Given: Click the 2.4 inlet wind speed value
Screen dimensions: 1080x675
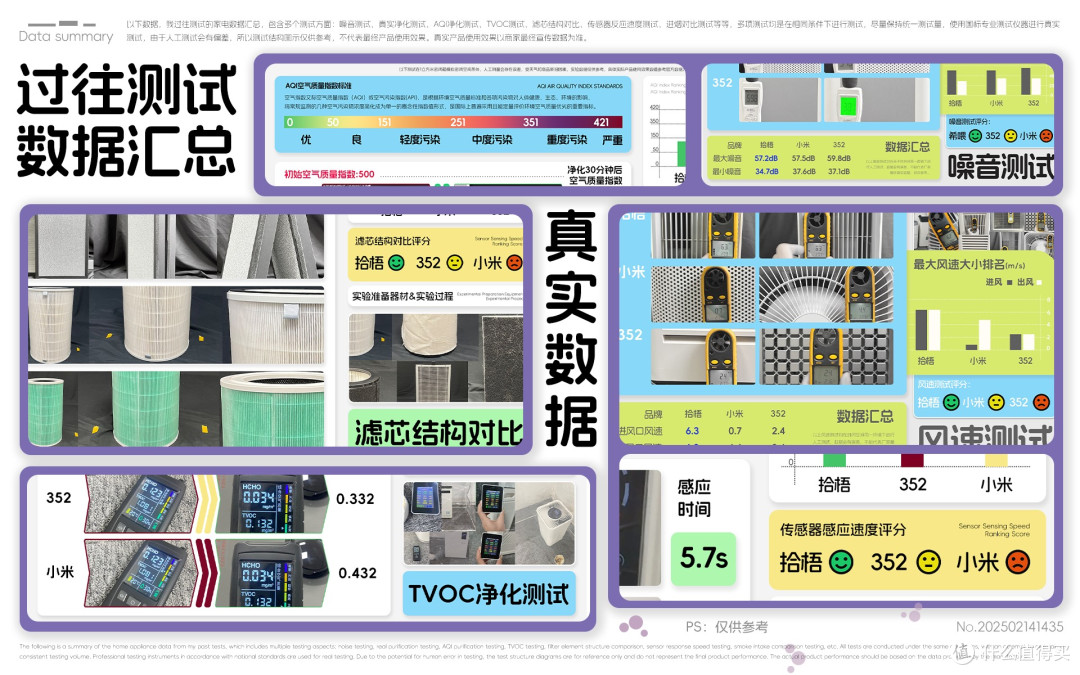Looking at the screenshot, I should pos(778,431).
